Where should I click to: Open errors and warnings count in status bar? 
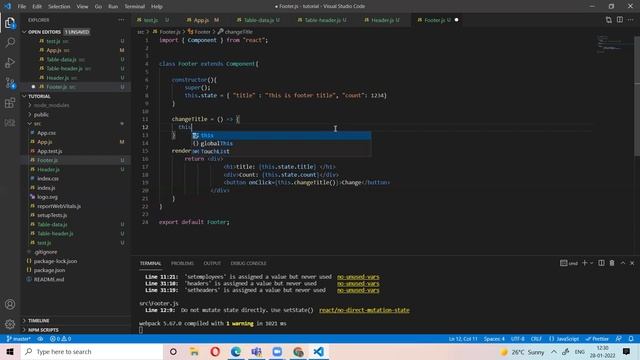(x=60, y=339)
